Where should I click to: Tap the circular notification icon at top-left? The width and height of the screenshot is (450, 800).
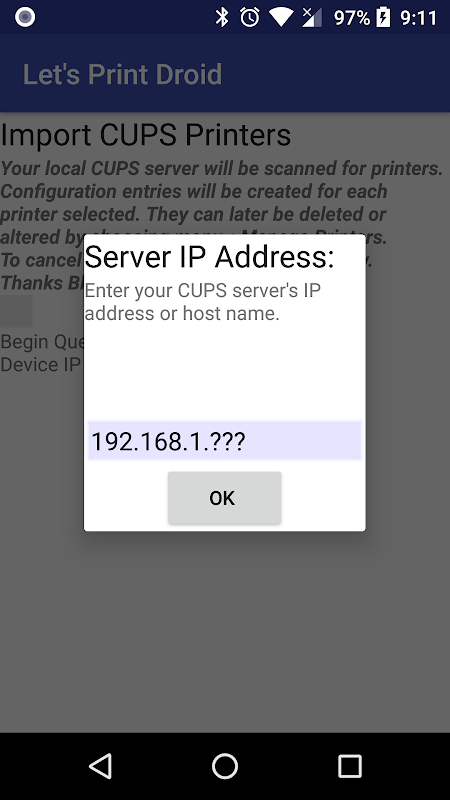coord(24,17)
